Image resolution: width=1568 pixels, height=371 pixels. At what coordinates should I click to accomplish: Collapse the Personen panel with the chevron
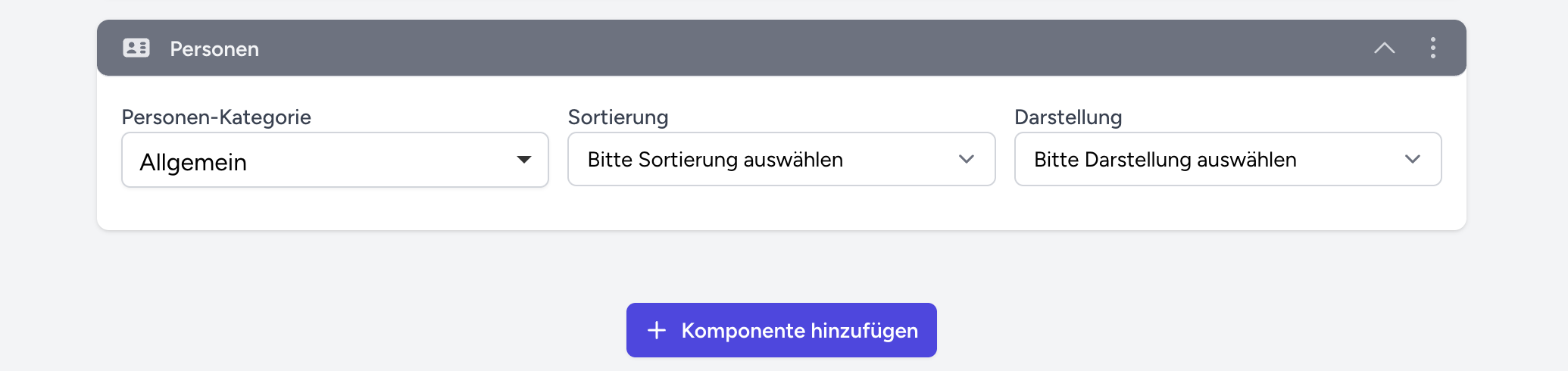click(x=1384, y=48)
